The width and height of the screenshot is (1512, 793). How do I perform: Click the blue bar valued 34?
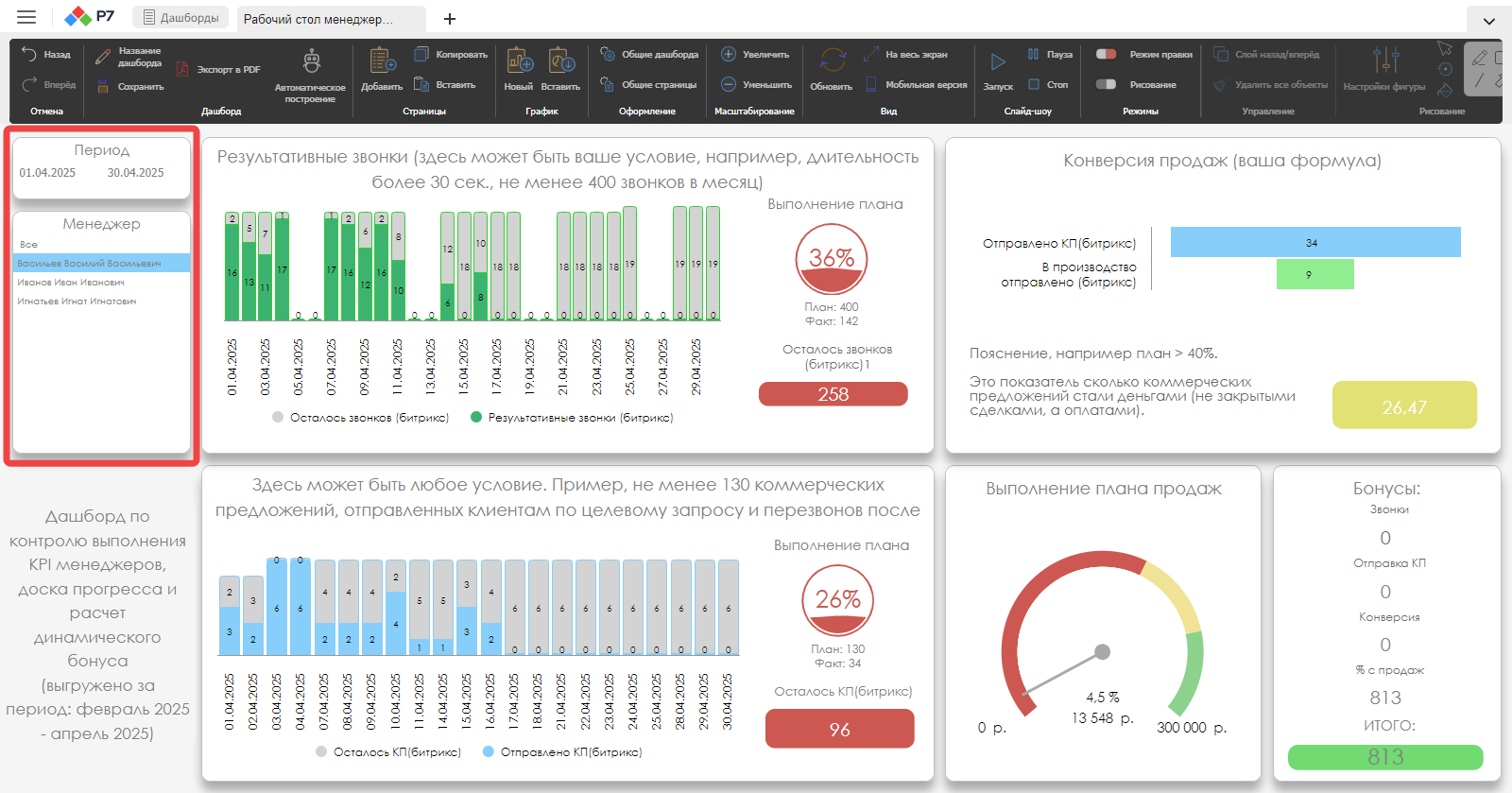pyautogui.click(x=1315, y=242)
